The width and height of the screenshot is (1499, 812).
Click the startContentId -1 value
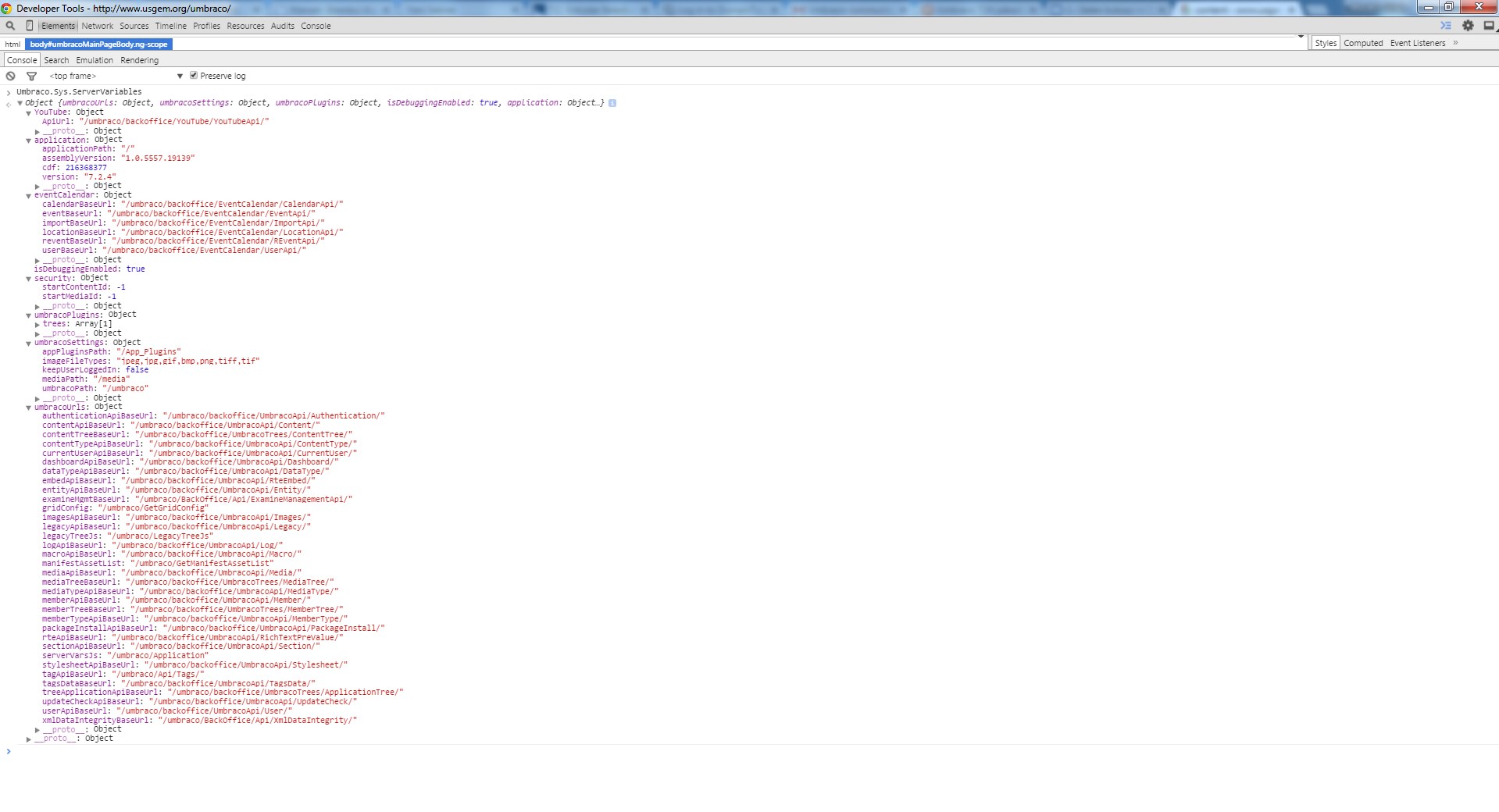tap(120, 287)
